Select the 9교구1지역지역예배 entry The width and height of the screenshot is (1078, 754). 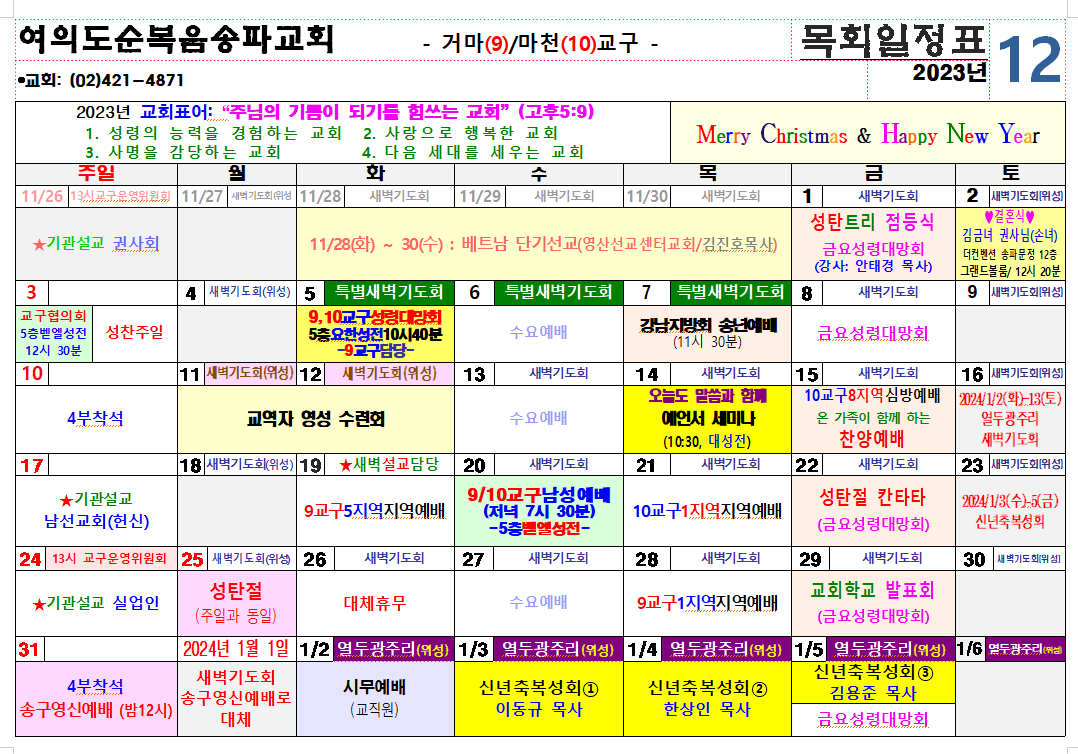707,603
